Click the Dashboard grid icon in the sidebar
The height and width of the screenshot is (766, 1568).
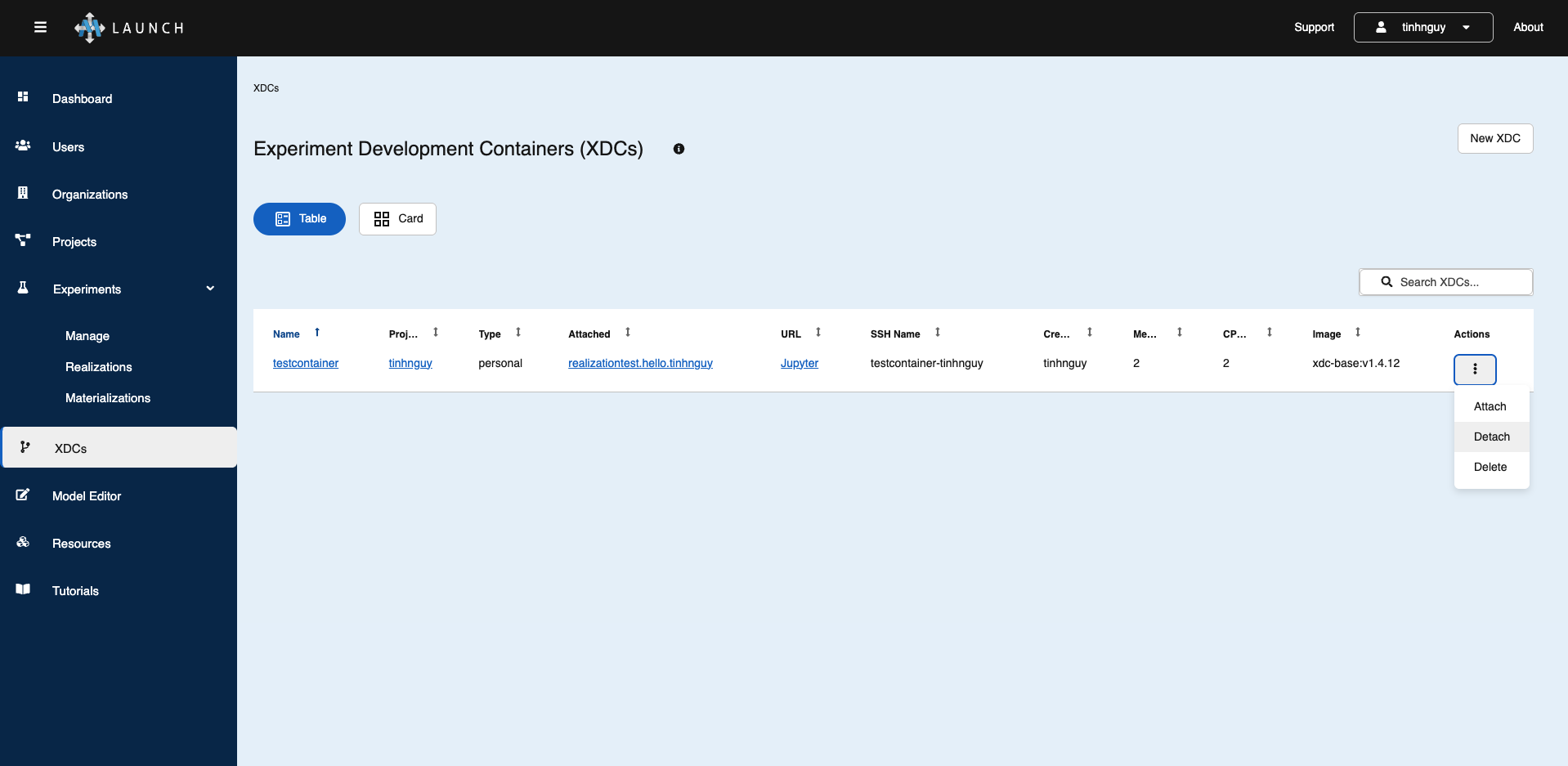pyautogui.click(x=23, y=97)
